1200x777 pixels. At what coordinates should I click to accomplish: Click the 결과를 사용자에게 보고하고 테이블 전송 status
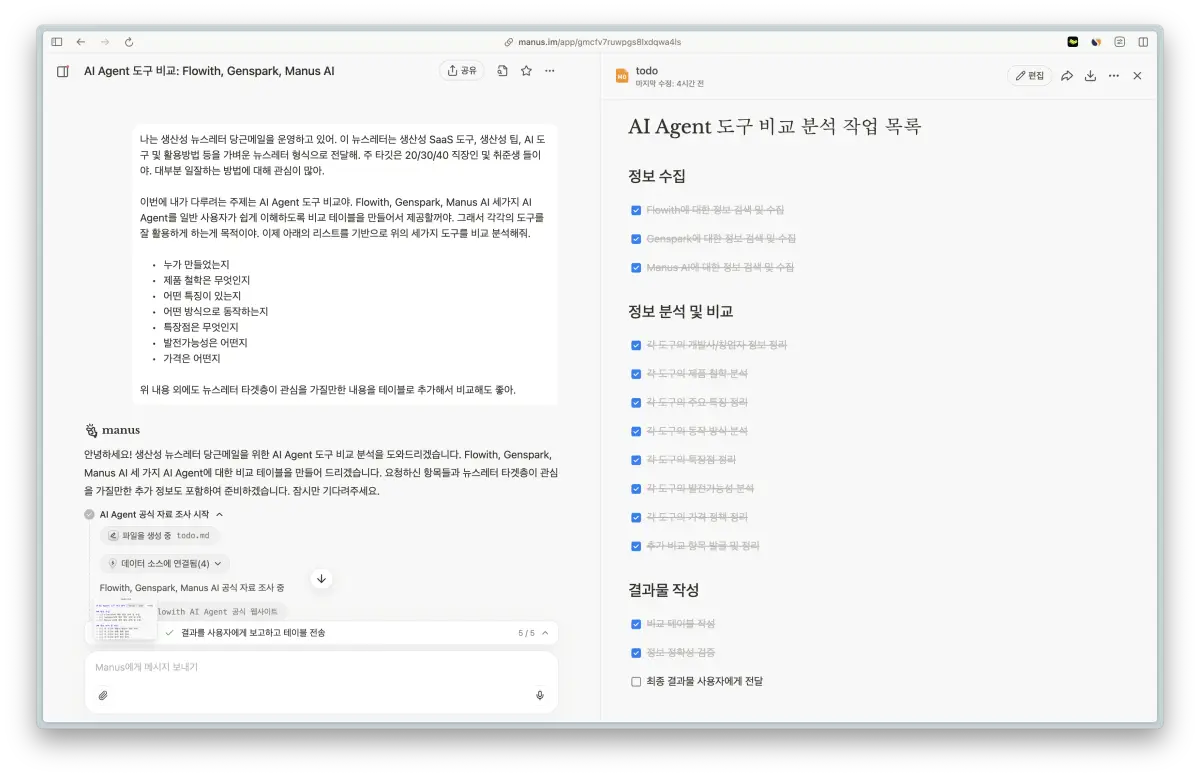coord(253,633)
